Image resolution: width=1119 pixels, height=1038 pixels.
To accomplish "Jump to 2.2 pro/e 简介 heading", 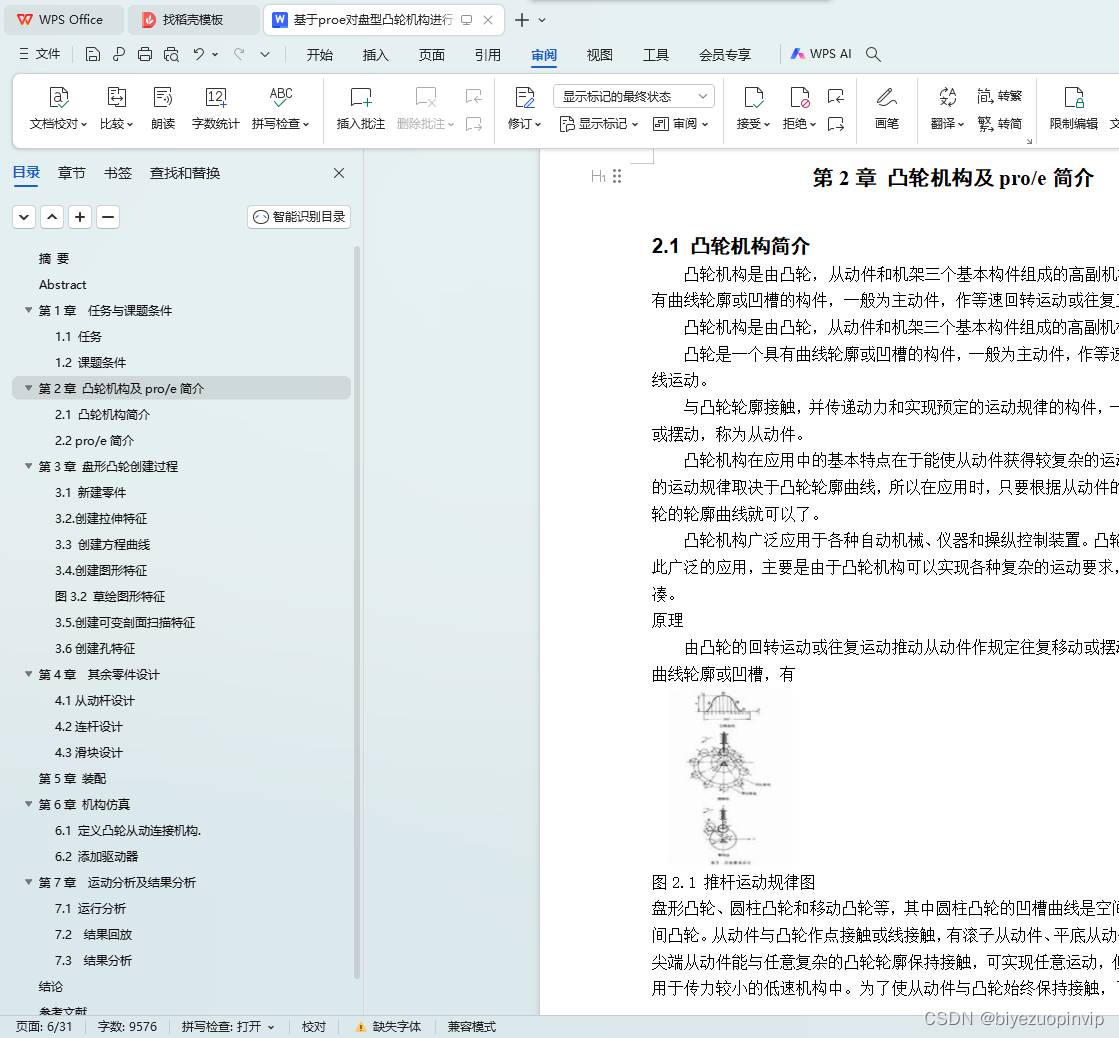I will pyautogui.click(x=94, y=440).
